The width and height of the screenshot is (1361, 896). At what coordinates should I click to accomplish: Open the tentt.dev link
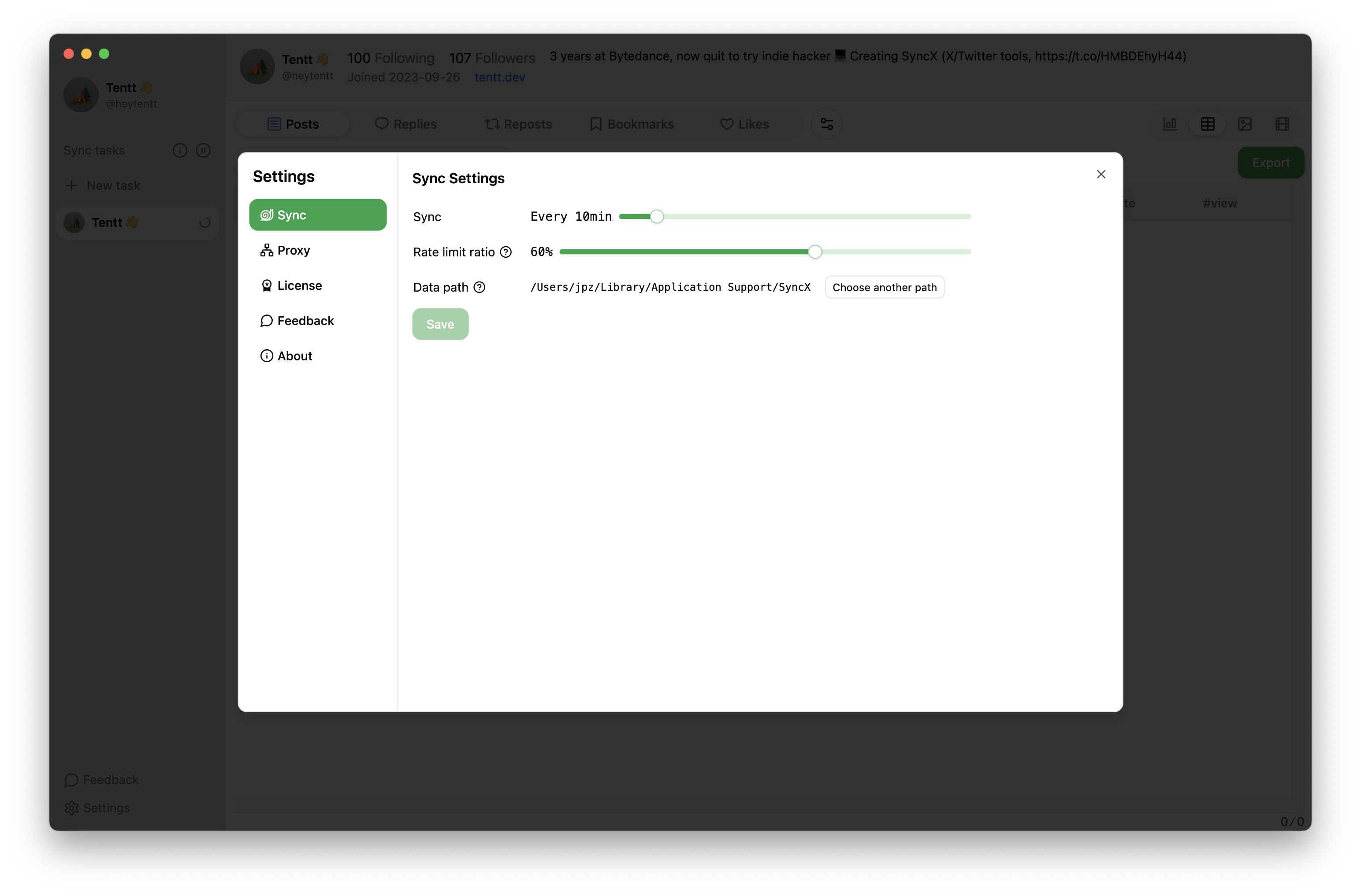click(499, 77)
